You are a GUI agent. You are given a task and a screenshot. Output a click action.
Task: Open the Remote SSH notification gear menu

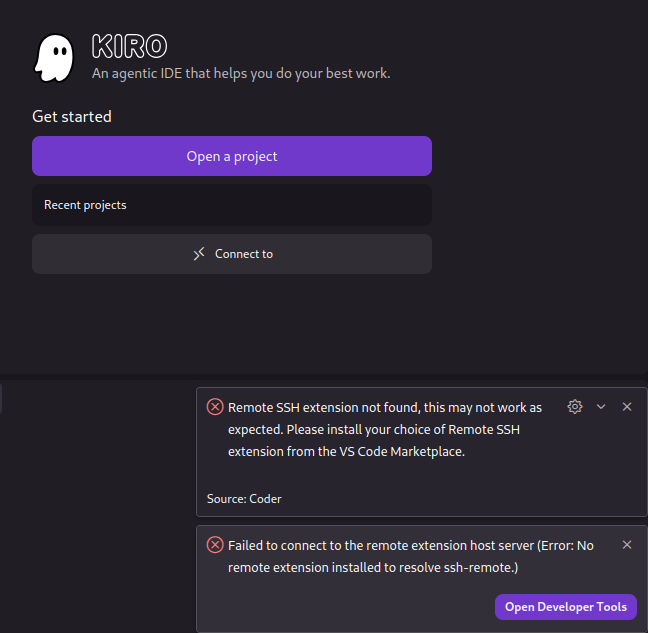pos(574,407)
